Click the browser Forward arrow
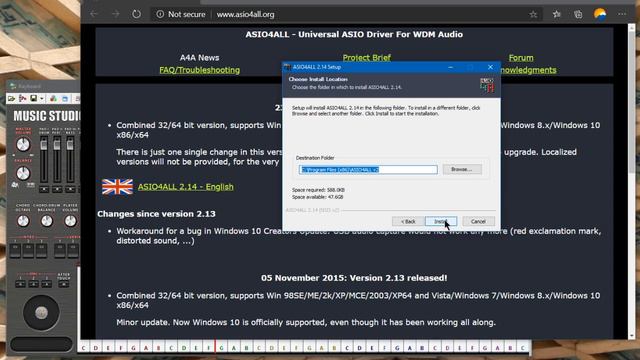Image resolution: width=640 pixels, height=360 pixels. (x=116, y=14)
